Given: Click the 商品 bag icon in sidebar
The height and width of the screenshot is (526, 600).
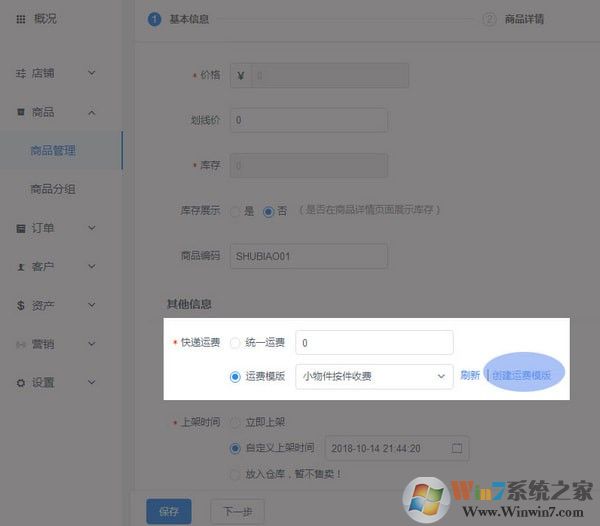Looking at the screenshot, I should click(21, 112).
